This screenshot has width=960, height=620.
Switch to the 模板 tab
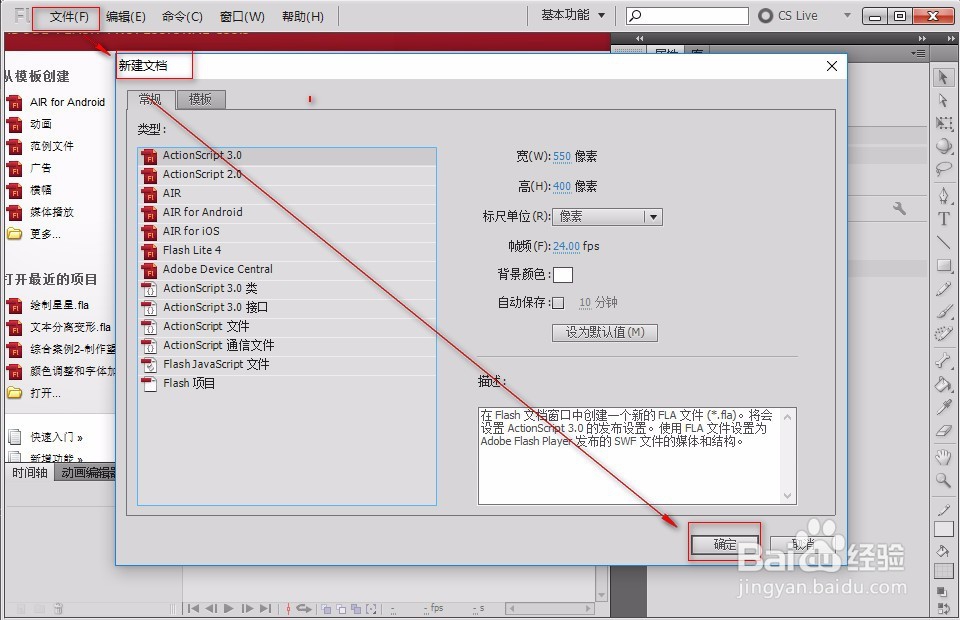[x=201, y=99]
